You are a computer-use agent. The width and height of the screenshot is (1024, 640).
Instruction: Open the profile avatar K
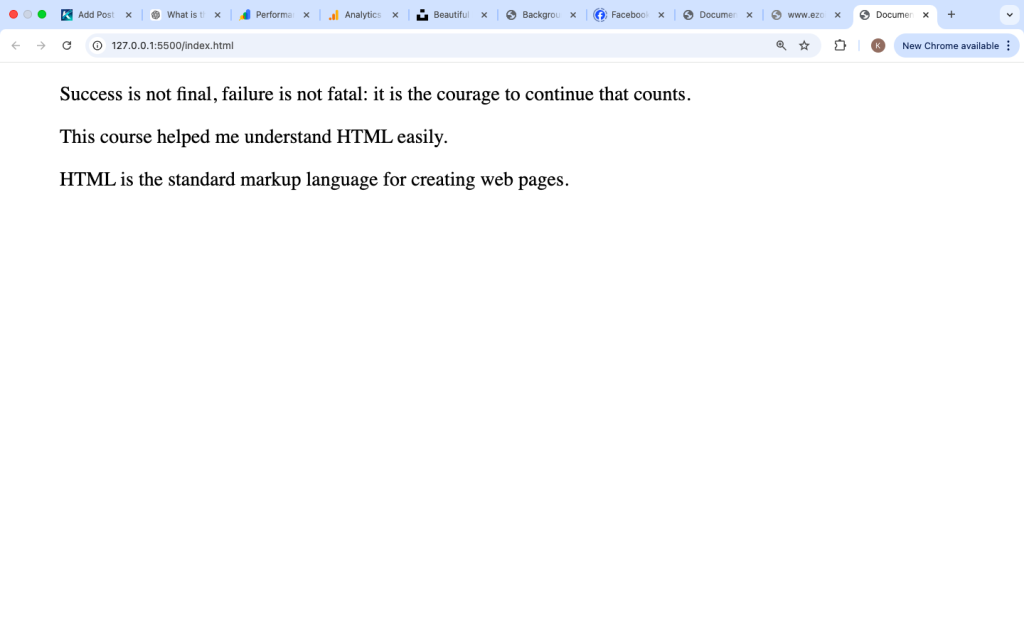878,46
